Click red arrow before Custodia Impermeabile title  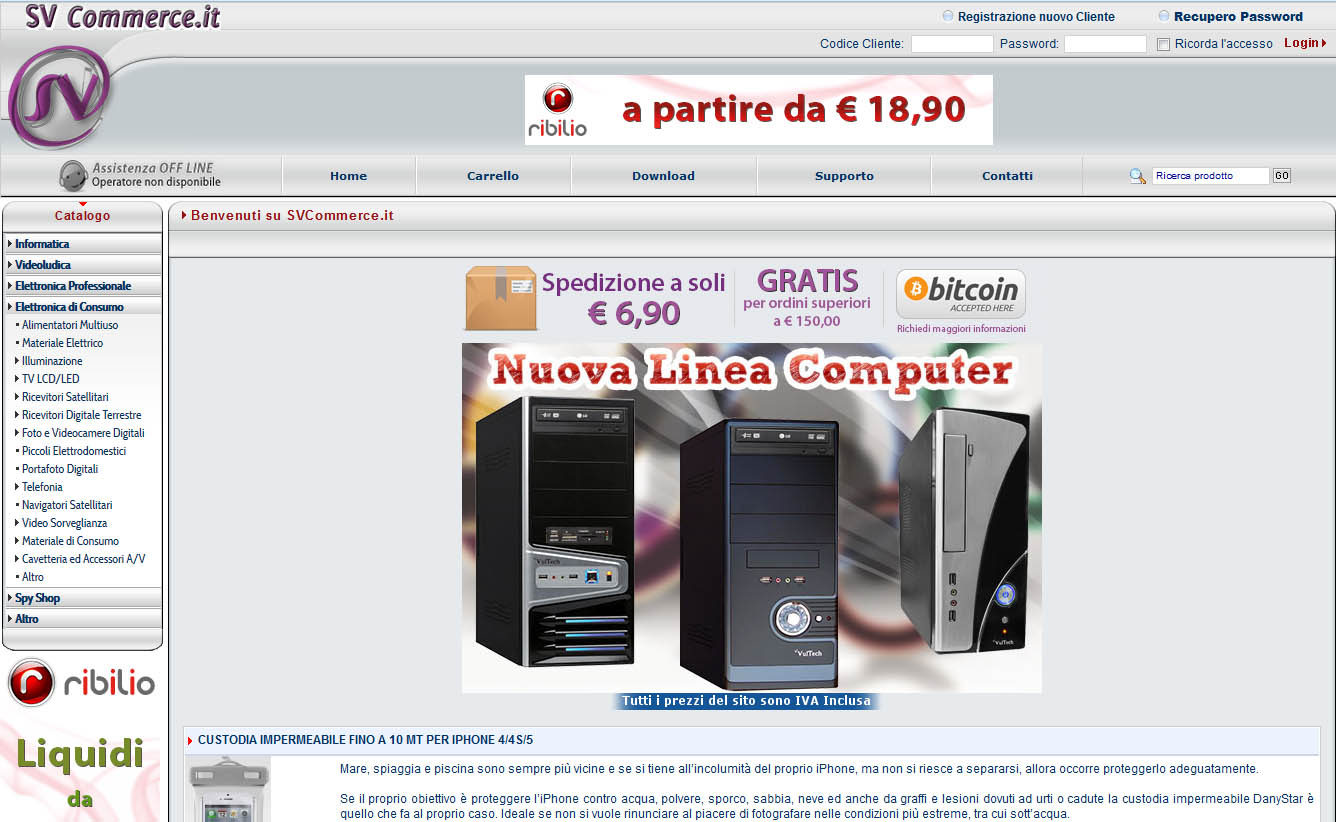190,741
